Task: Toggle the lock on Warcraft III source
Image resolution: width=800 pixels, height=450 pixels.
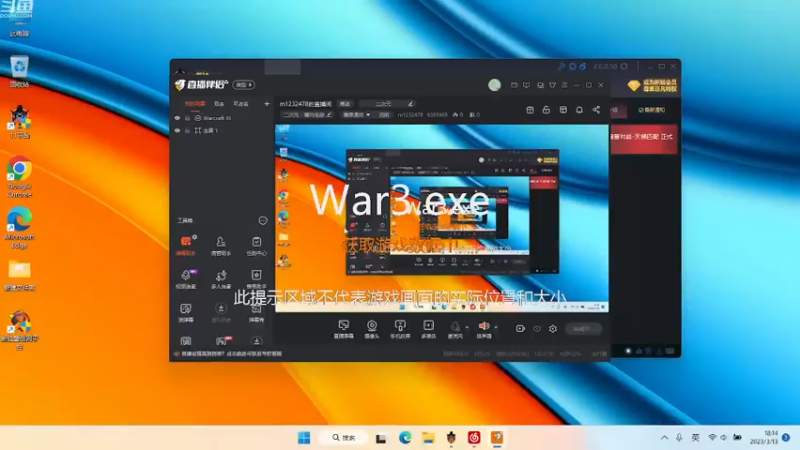Action: 187,118
